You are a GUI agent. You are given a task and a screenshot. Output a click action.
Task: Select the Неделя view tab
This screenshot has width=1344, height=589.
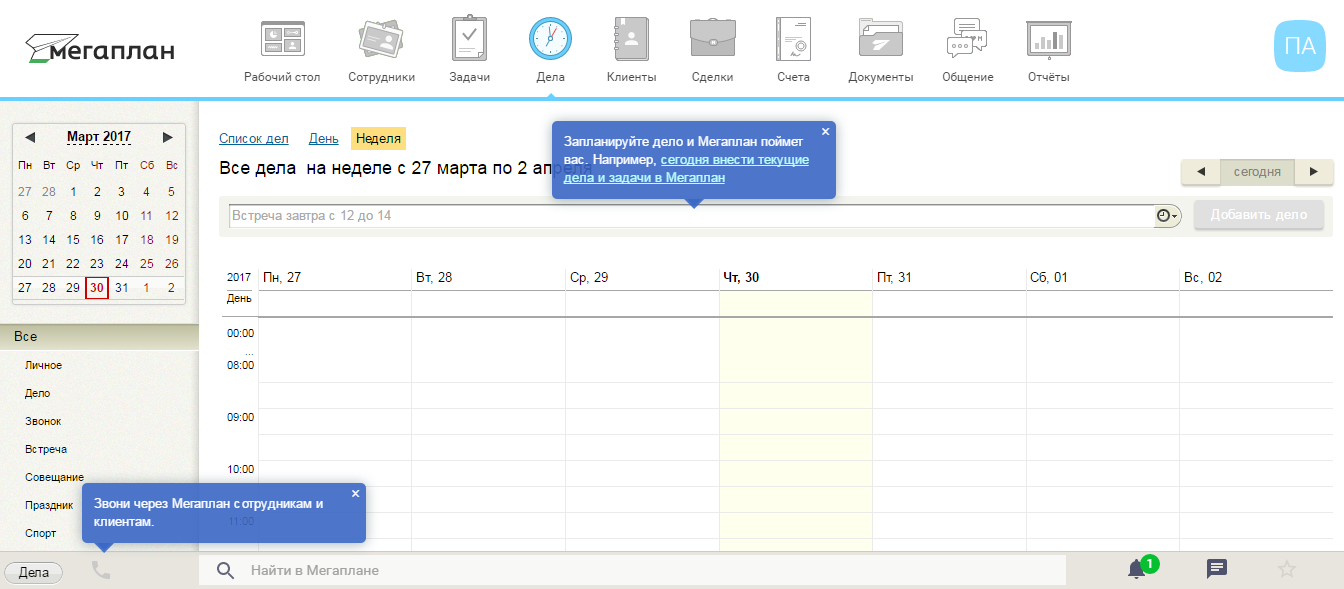point(378,139)
